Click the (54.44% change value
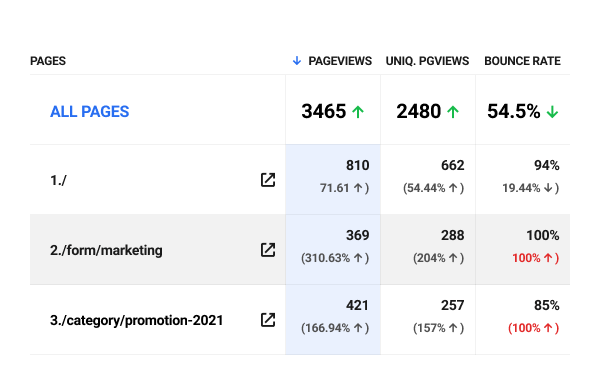The height and width of the screenshot is (385, 600). click(x=424, y=188)
